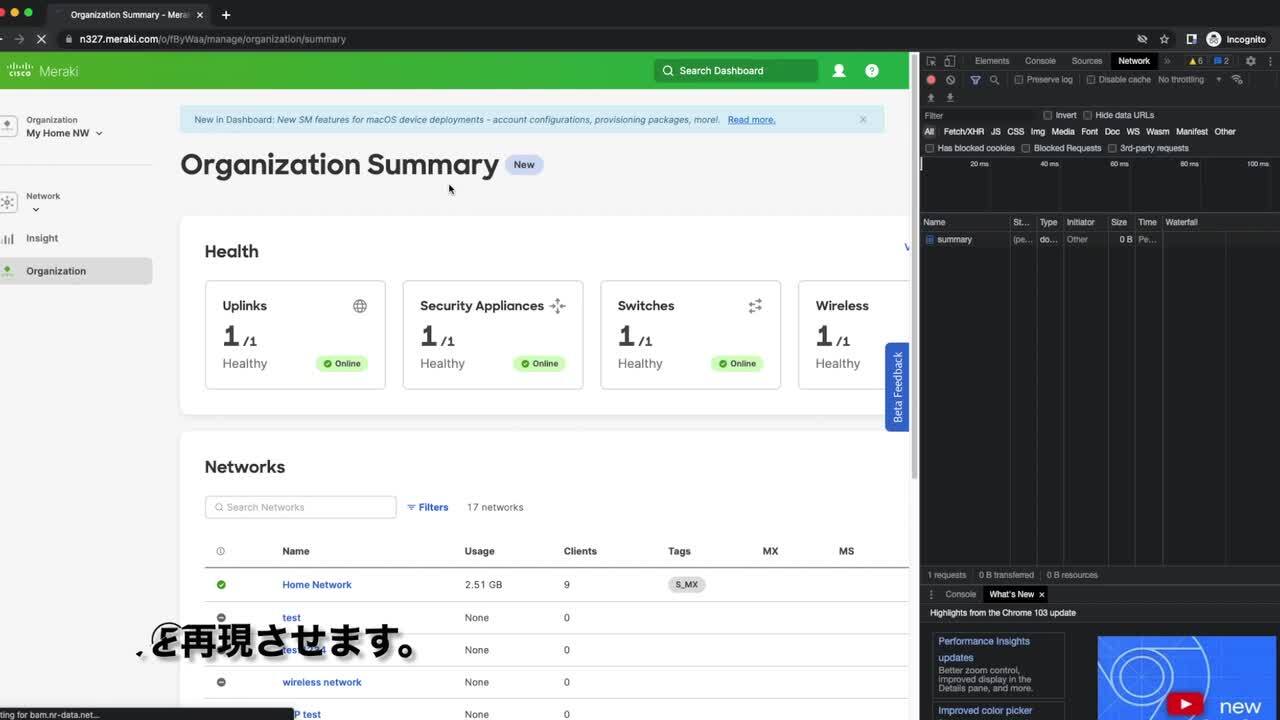Viewport: 1280px width, 720px height.
Task: Close the What's New drawer tab
Action: coord(1041,594)
